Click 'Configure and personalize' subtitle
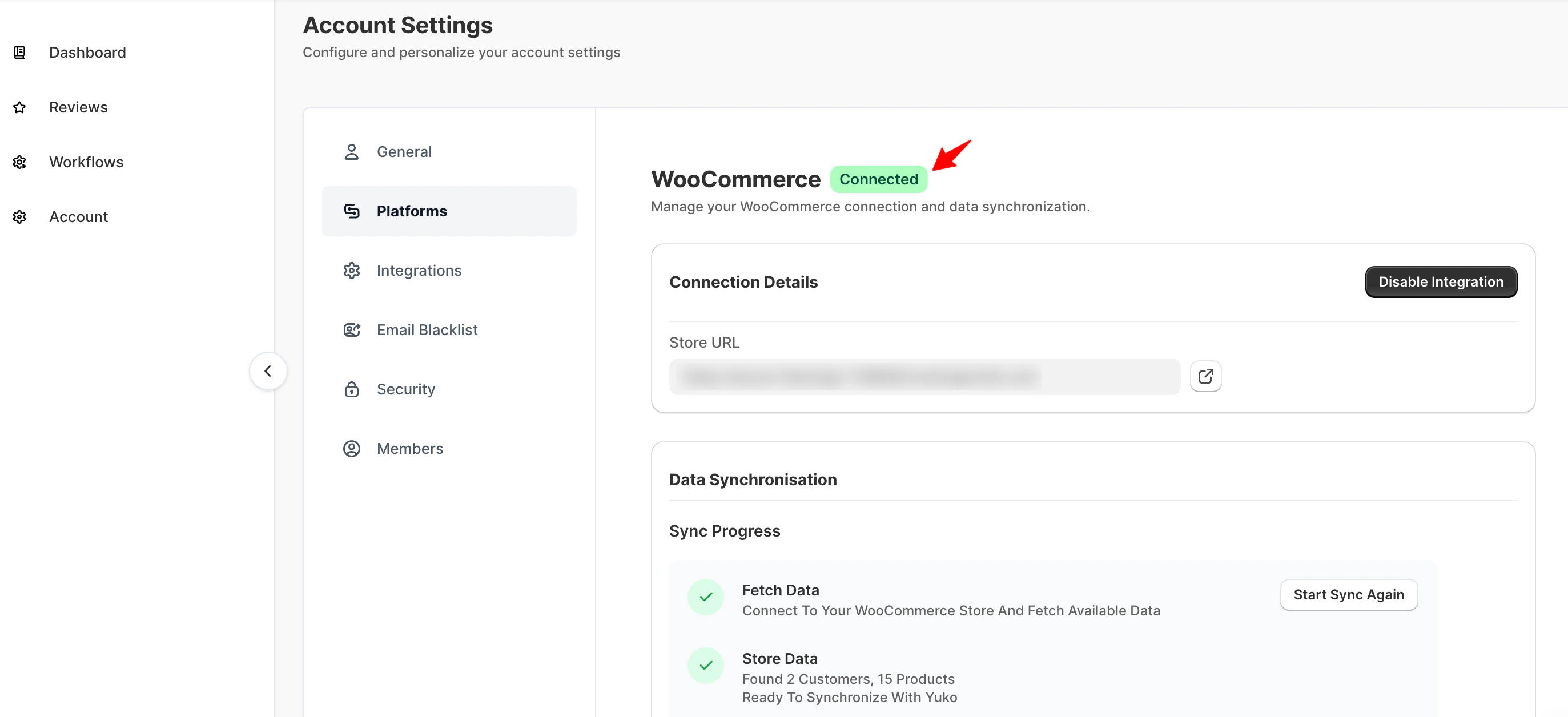Viewport: 1568px width, 717px height. point(461,53)
